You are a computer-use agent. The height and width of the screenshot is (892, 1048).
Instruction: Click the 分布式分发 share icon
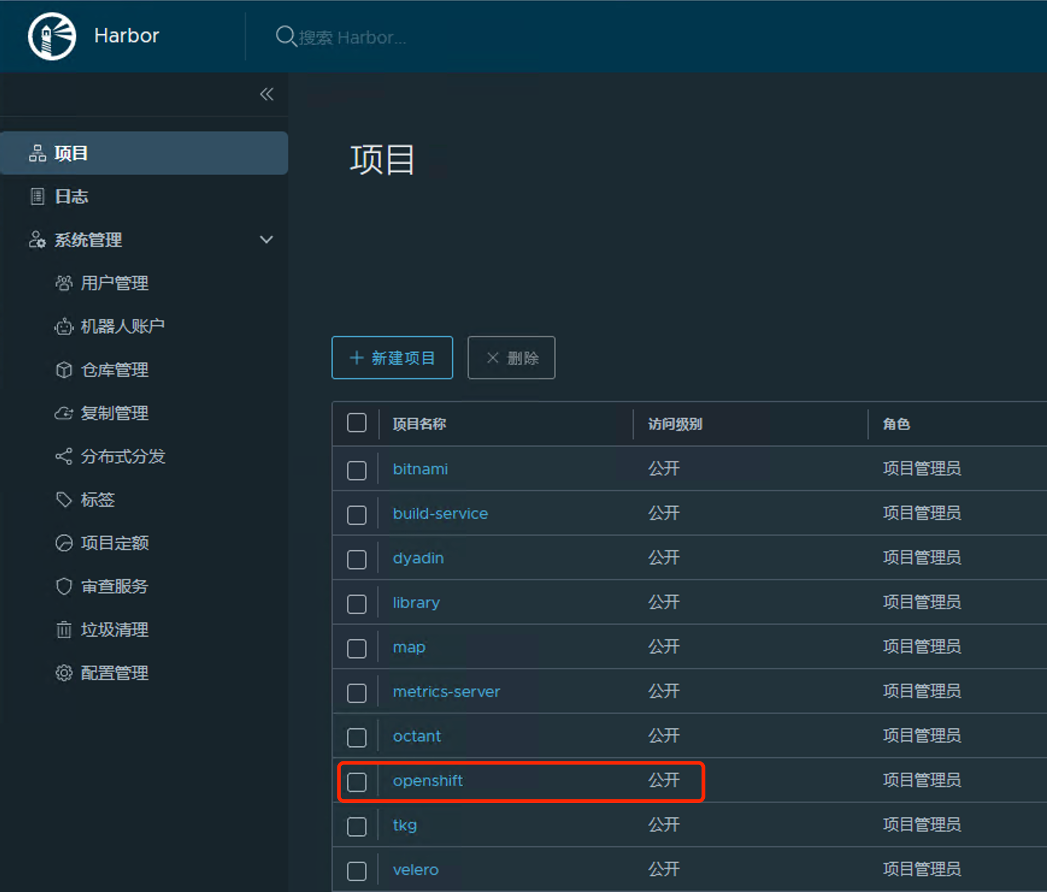(63, 456)
